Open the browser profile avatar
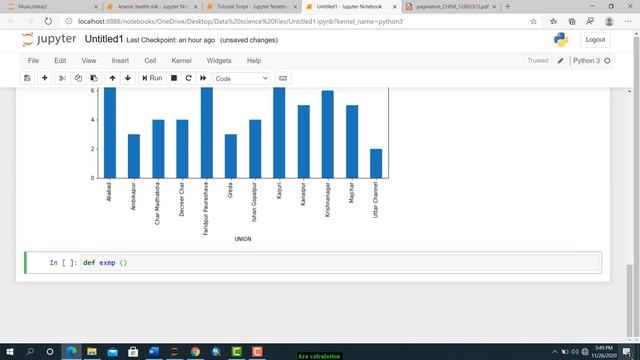Image resolution: width=640 pixels, height=360 pixels. tap(609, 22)
